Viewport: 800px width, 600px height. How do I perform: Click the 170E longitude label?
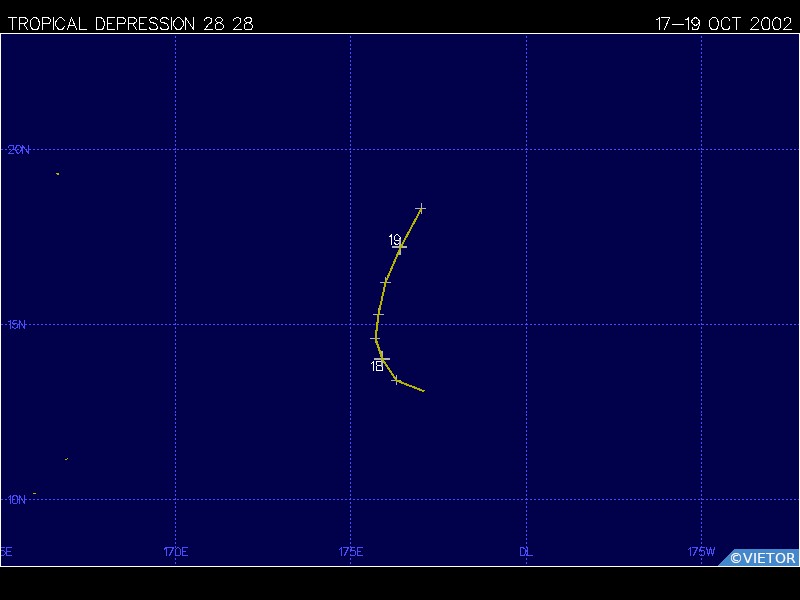pos(176,552)
